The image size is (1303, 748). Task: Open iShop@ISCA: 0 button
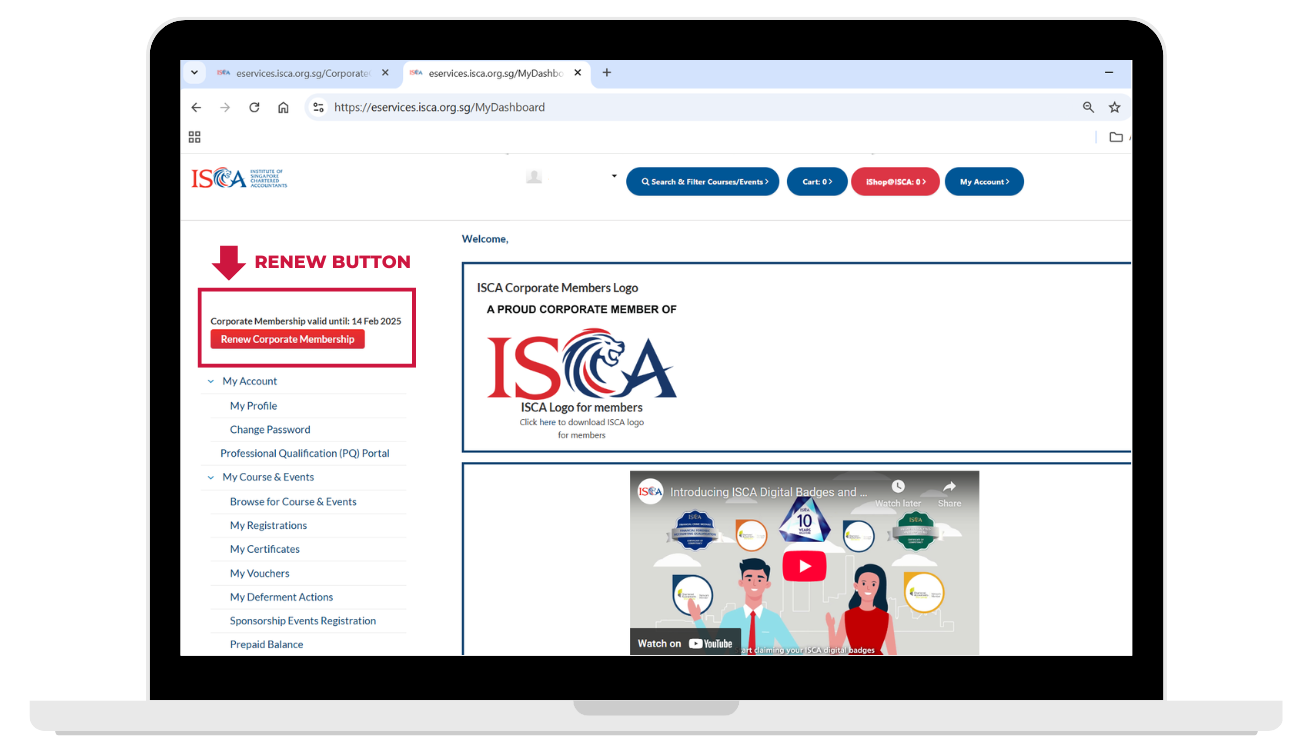click(x=895, y=182)
